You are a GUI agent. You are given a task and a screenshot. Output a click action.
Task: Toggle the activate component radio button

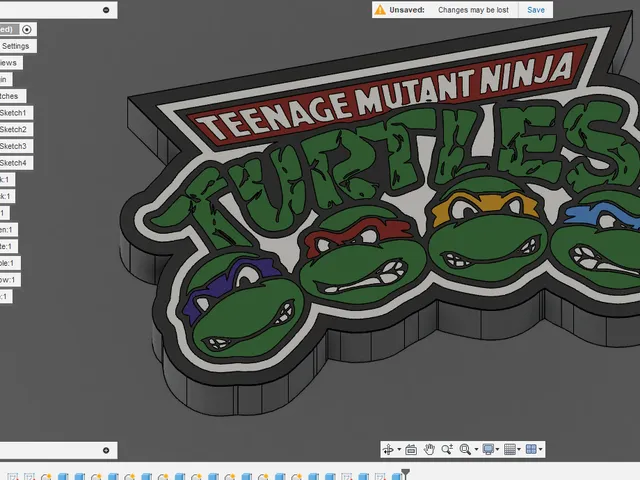tap(27, 29)
